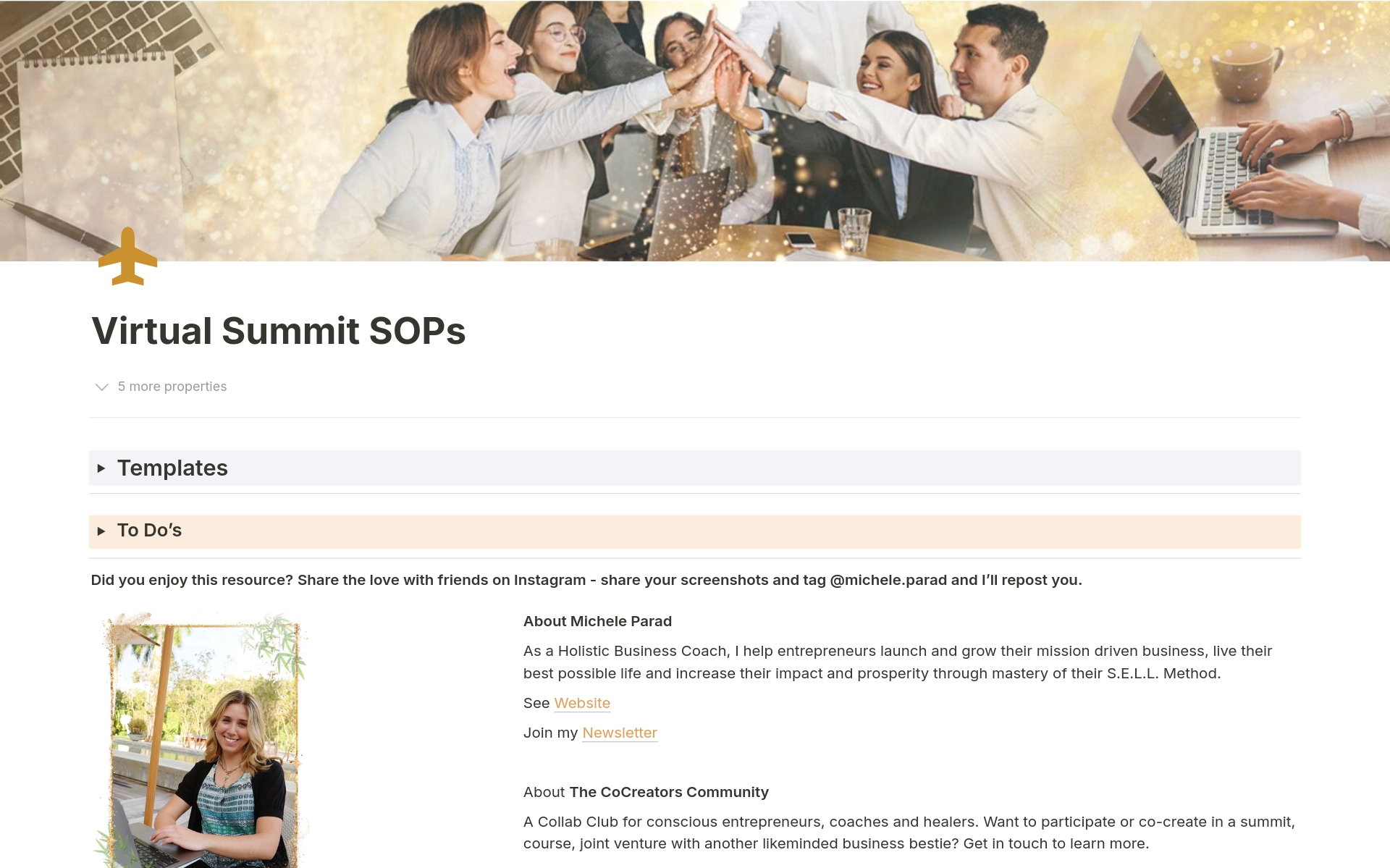Viewport: 1390px width, 868px height.
Task: Expand the To Do's toggle triangle
Action: point(101,531)
